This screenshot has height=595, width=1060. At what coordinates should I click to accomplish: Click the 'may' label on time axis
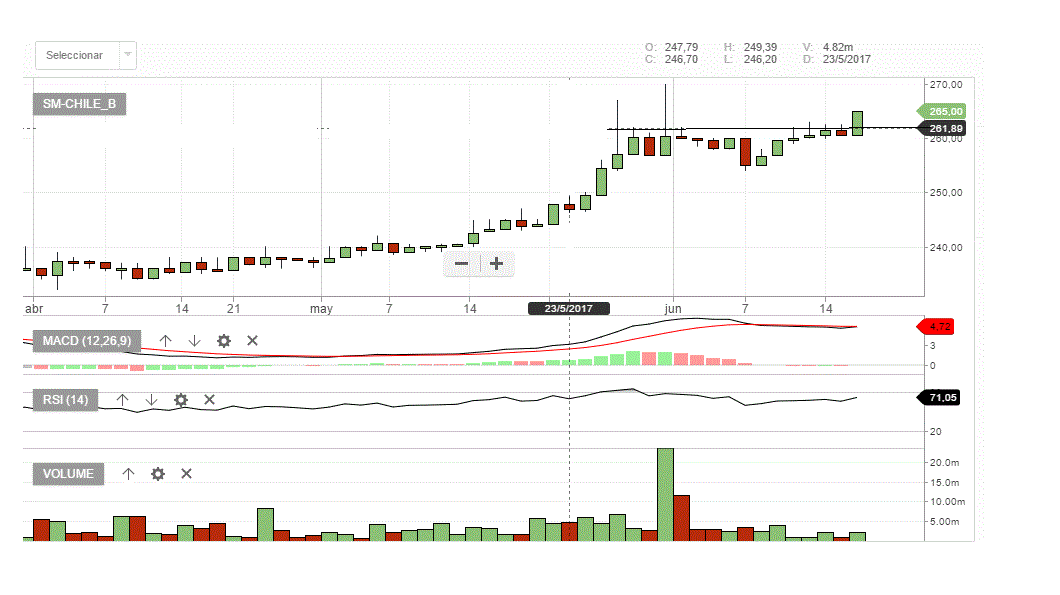pyautogui.click(x=321, y=309)
